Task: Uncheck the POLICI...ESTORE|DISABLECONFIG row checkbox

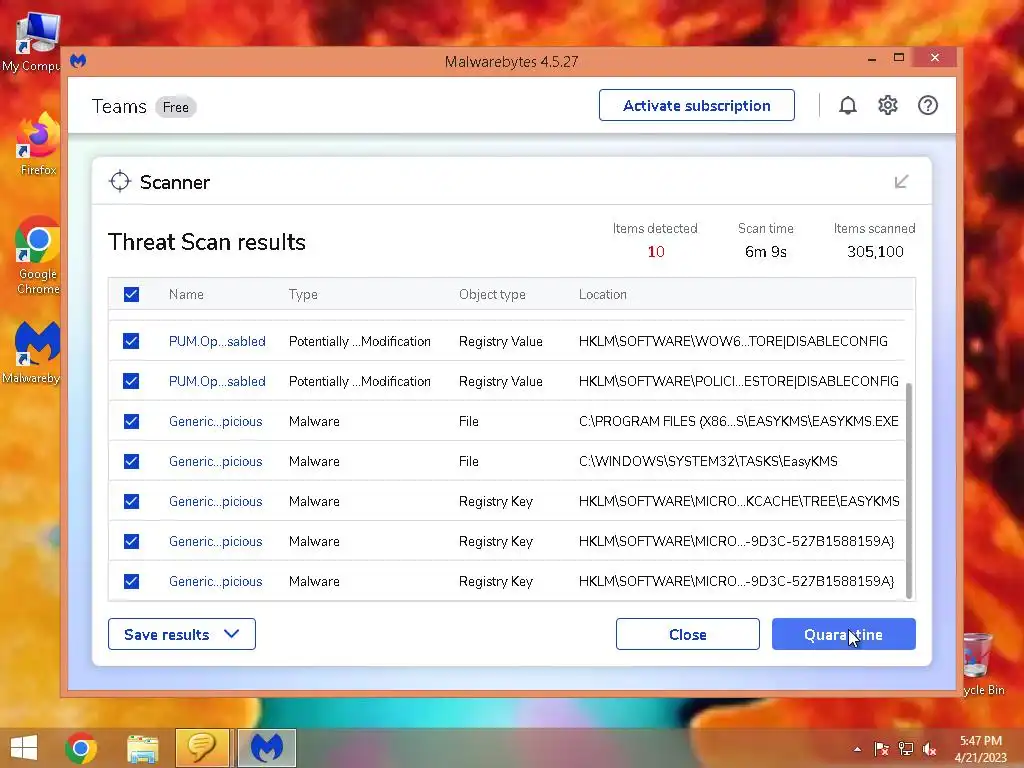Action: (x=131, y=381)
